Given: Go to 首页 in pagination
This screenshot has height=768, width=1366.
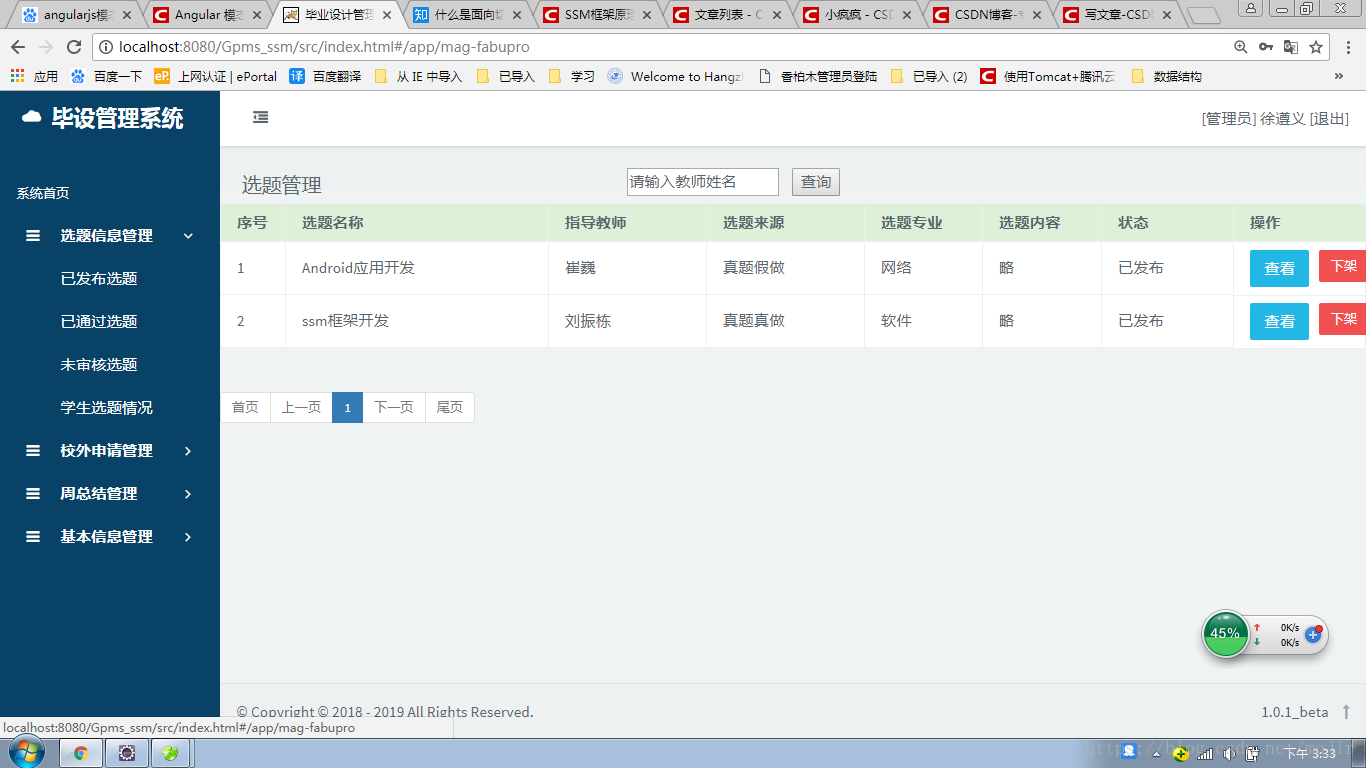Looking at the screenshot, I should [x=245, y=407].
